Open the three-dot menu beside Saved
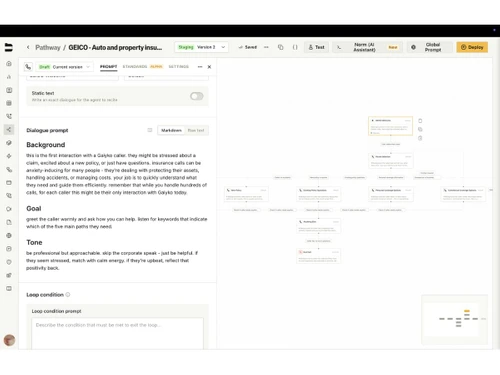500x375 pixels. tap(266, 47)
